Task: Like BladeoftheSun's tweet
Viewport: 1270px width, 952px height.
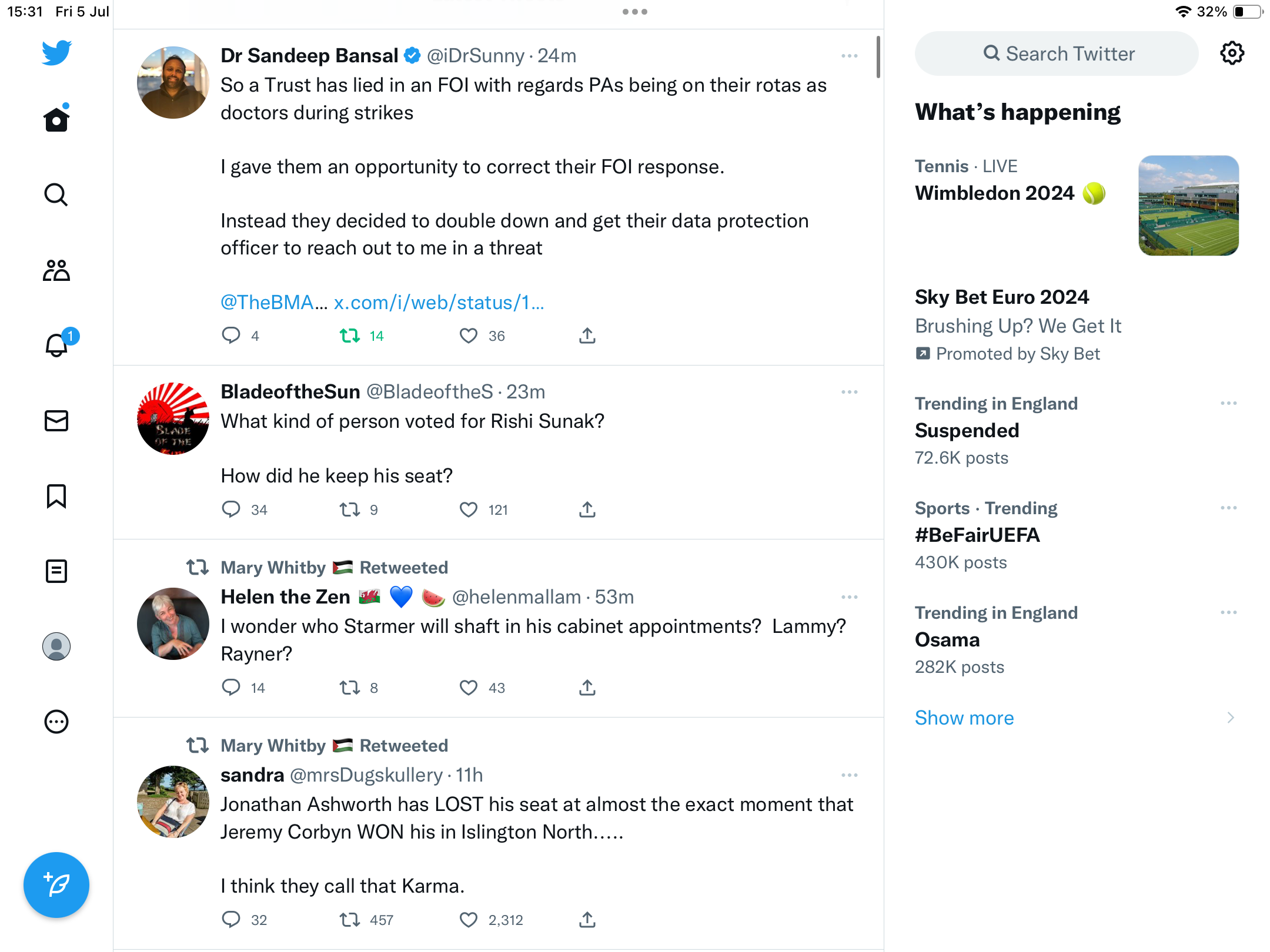Action: pos(469,509)
